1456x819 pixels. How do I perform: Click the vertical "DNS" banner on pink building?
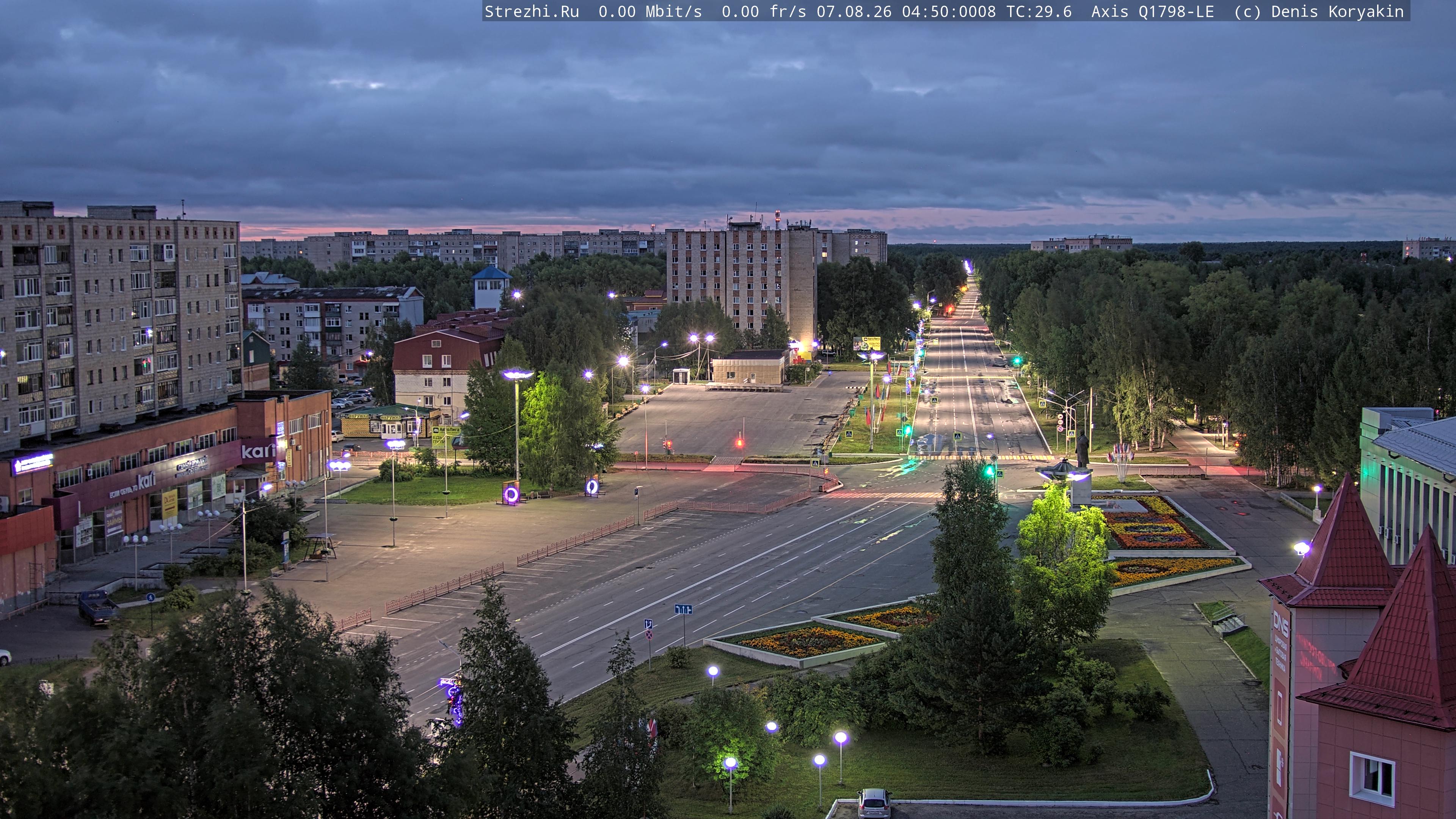[1280, 708]
